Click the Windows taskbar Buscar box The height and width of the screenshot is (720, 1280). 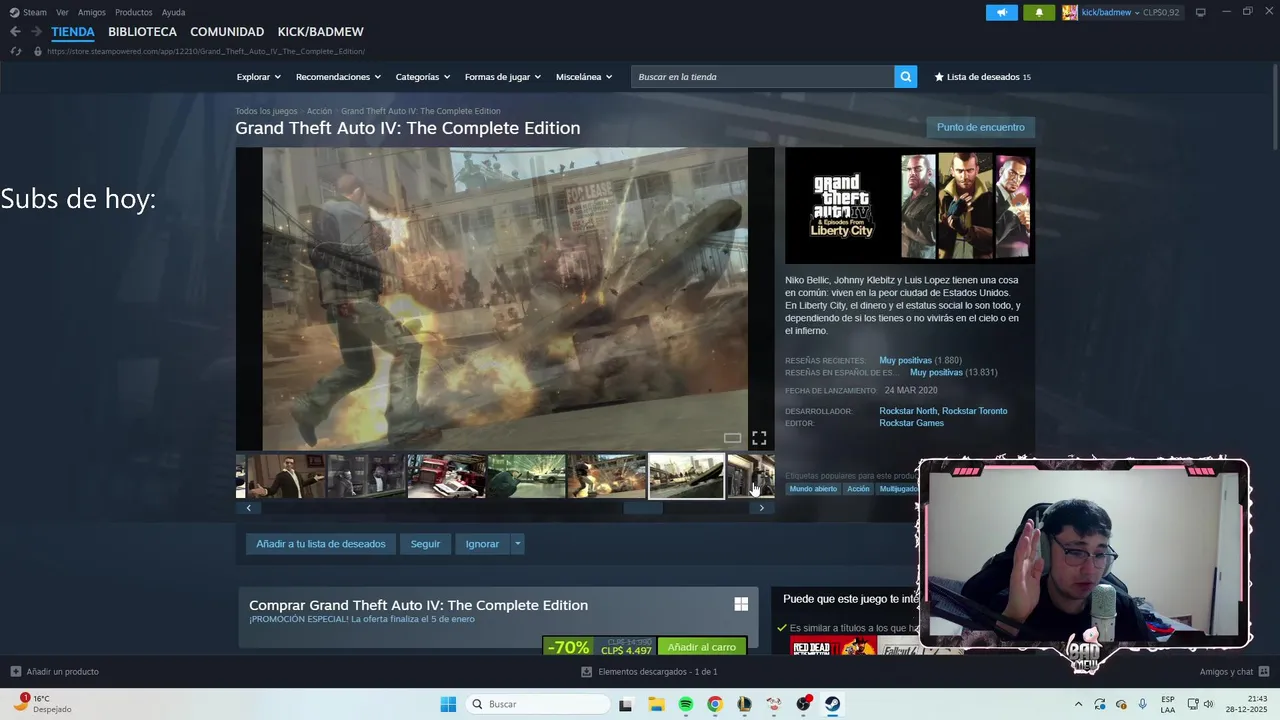coord(539,704)
